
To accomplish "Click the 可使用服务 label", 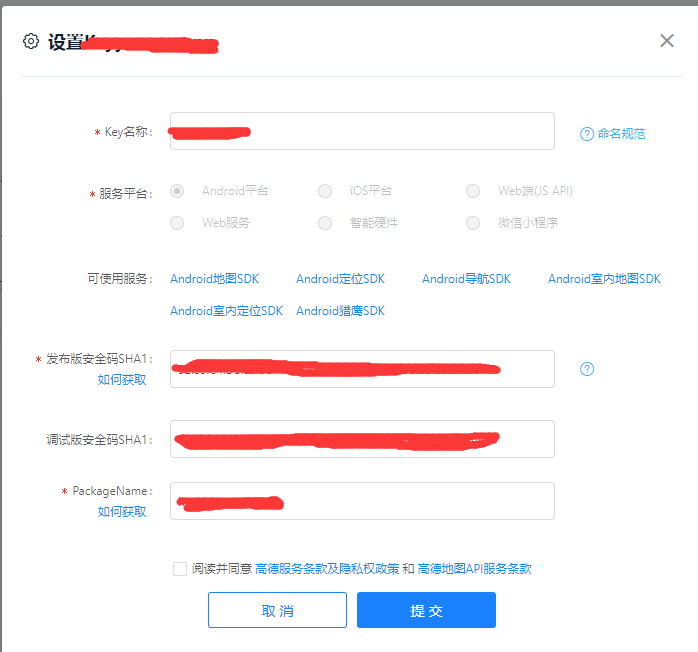I will click(120, 279).
